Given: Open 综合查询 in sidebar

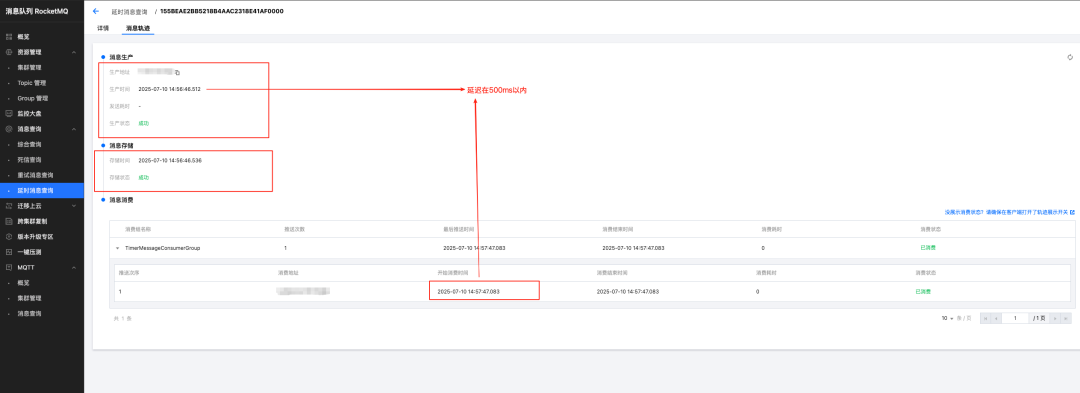Looking at the screenshot, I should click(30, 144).
